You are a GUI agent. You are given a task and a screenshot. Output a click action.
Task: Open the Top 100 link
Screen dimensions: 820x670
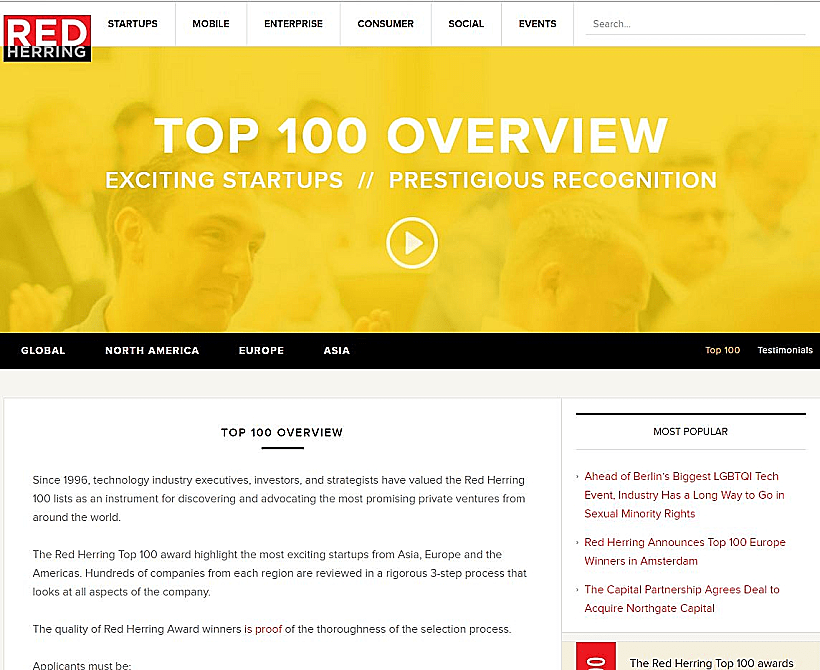722,351
